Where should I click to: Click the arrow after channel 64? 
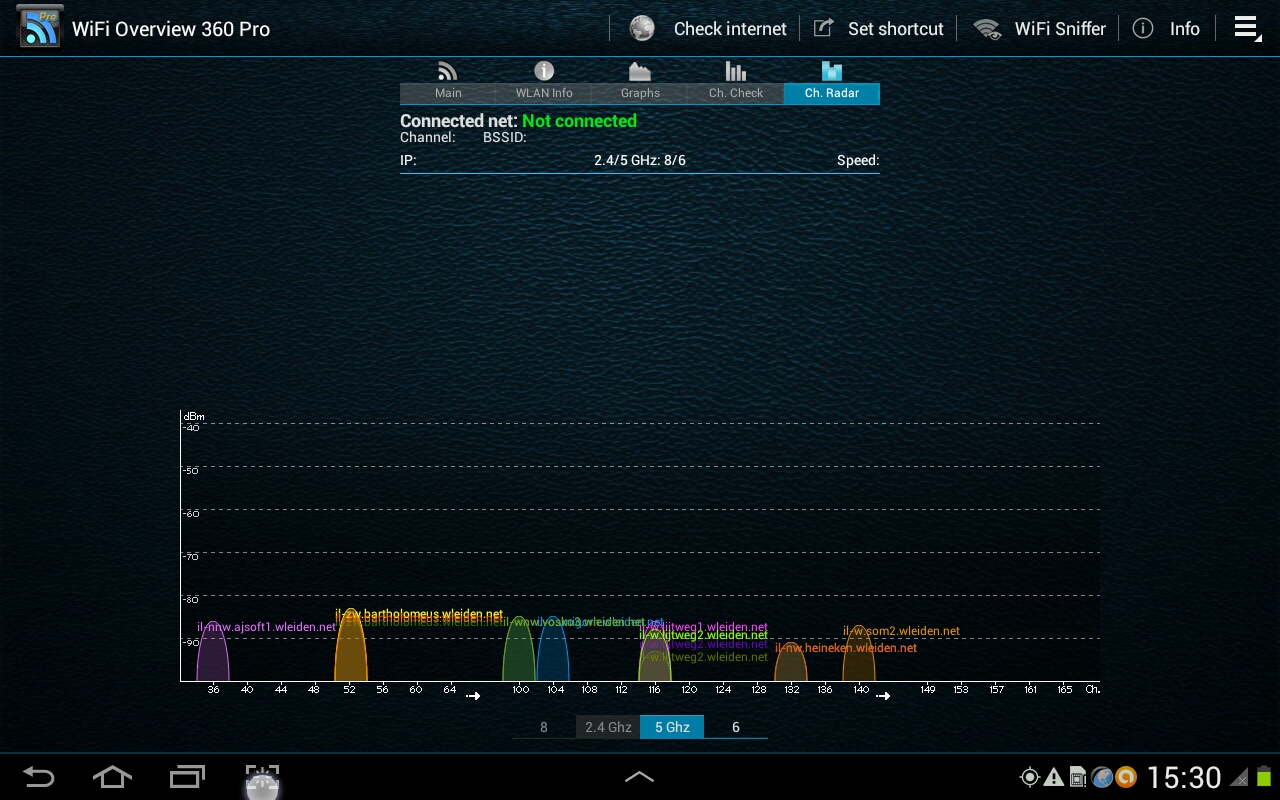click(x=473, y=695)
